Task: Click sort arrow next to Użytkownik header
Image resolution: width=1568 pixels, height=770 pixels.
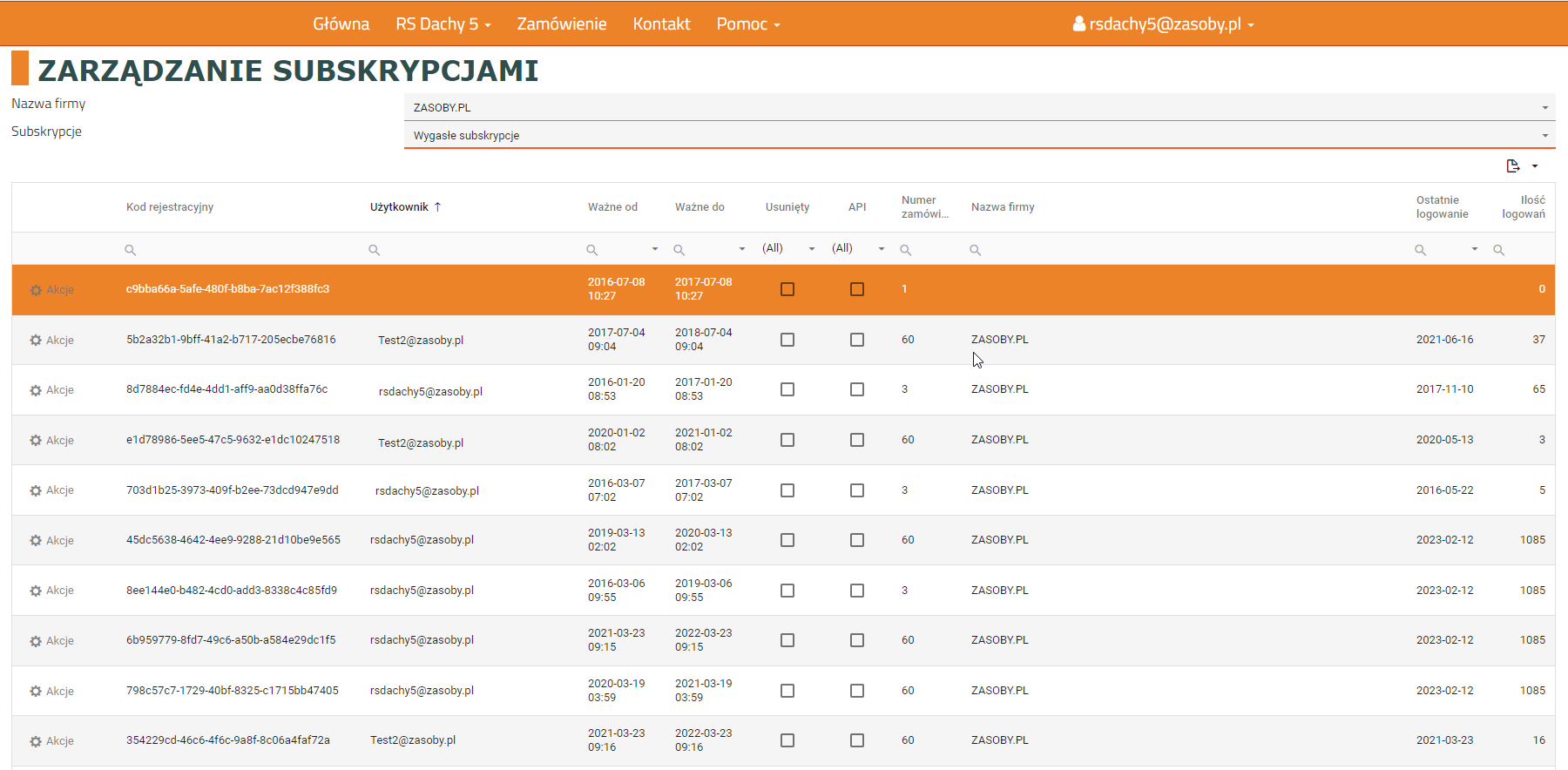Action: [x=437, y=207]
